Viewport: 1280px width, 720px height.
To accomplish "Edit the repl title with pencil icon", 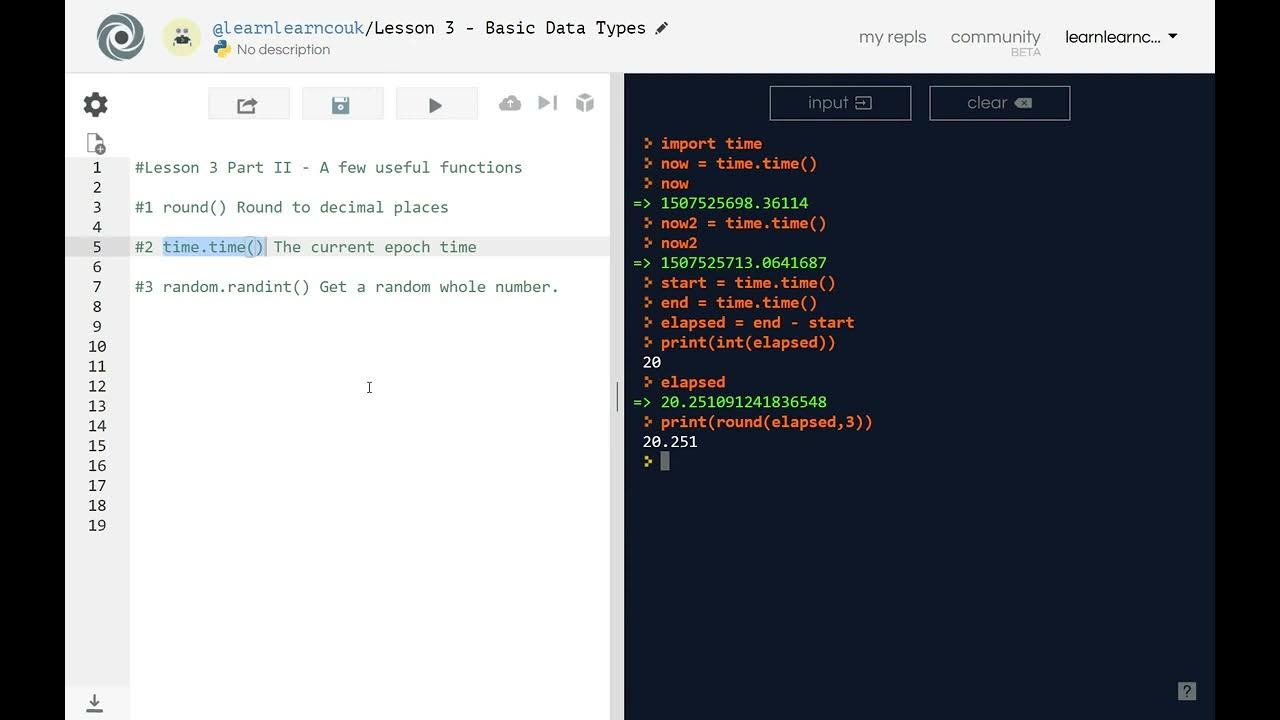I will (x=661, y=28).
